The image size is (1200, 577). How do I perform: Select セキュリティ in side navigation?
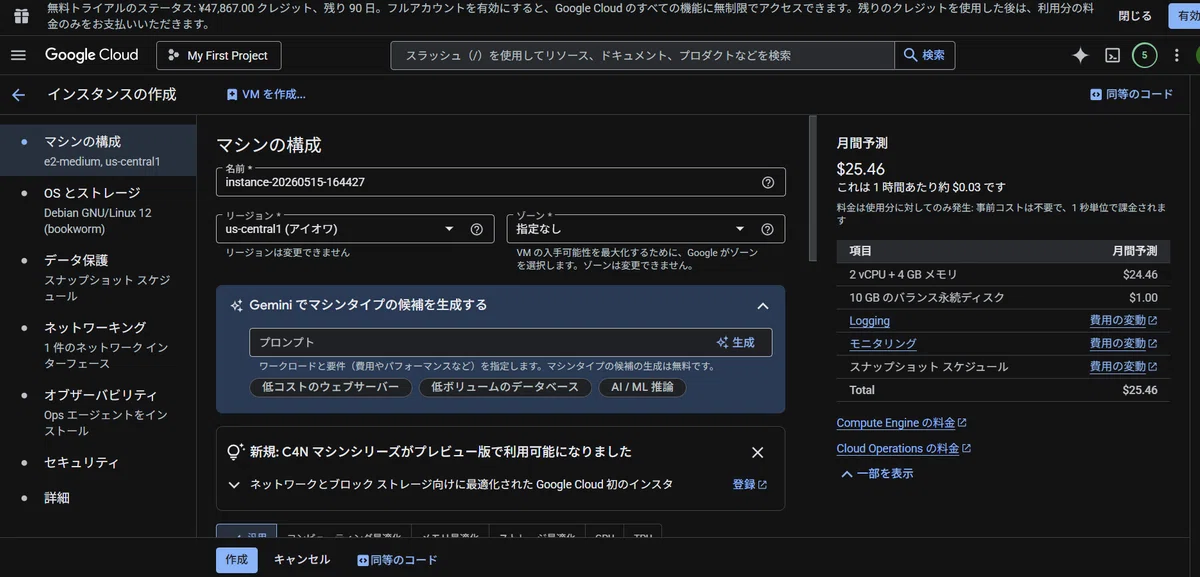click(x=98, y=463)
